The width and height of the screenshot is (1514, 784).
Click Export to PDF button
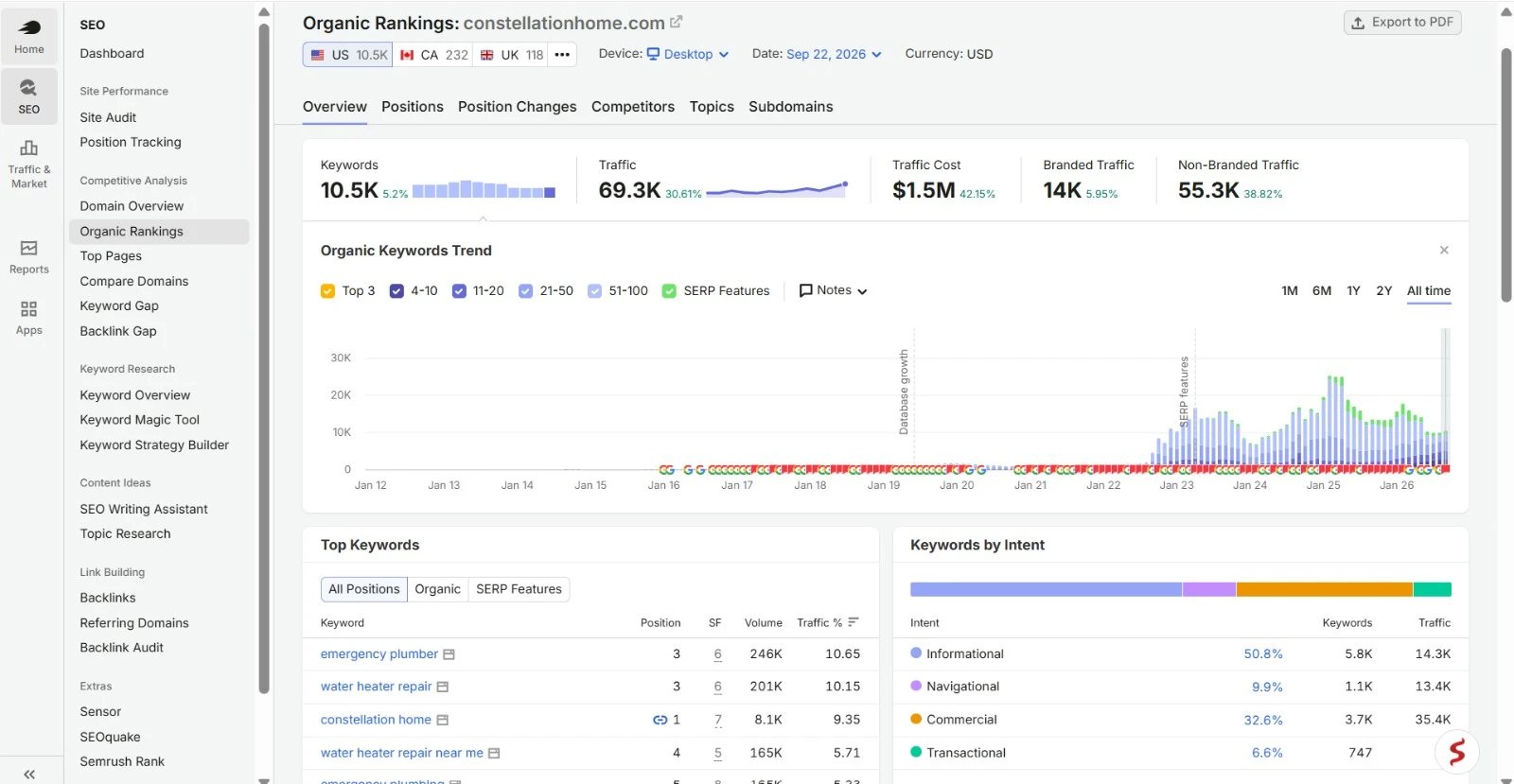[1402, 23]
